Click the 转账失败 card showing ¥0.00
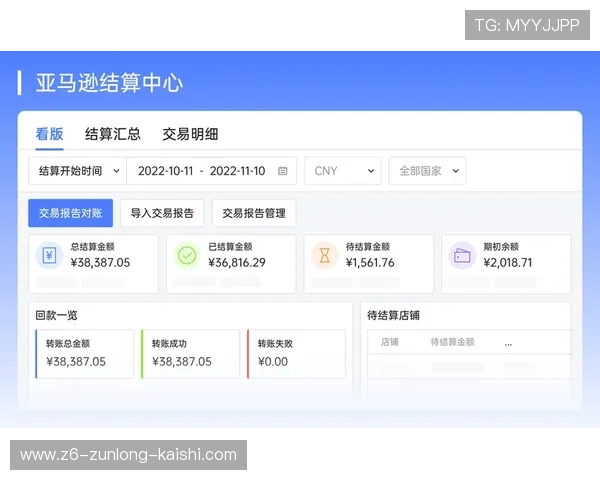The image size is (600, 480). [296, 354]
